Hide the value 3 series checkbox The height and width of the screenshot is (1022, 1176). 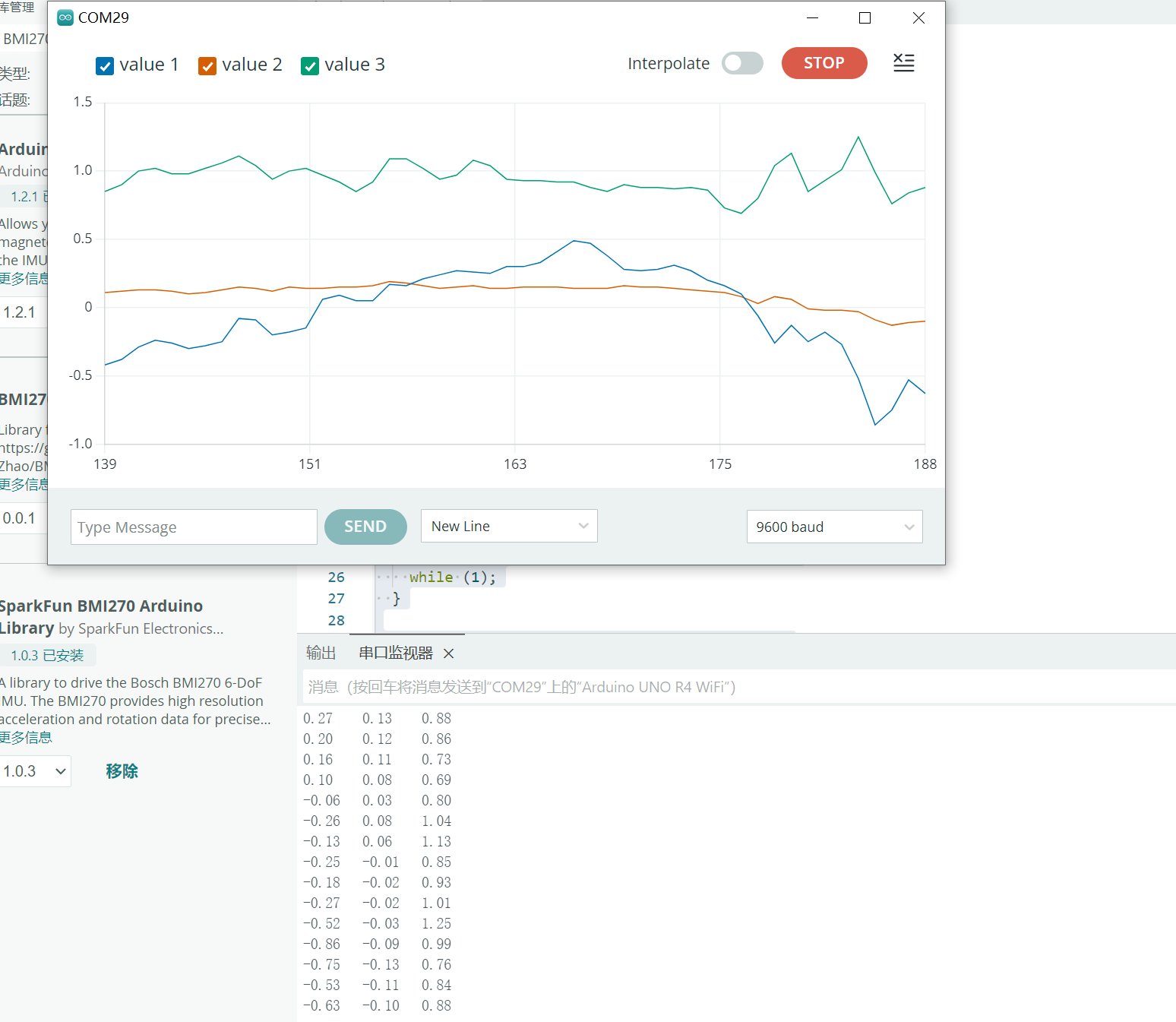click(x=310, y=66)
